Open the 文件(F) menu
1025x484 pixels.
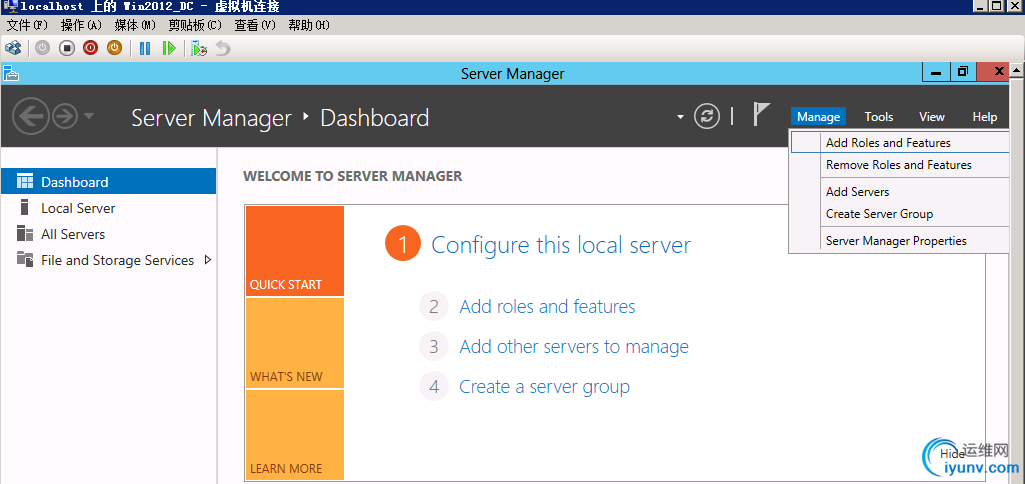coord(27,26)
